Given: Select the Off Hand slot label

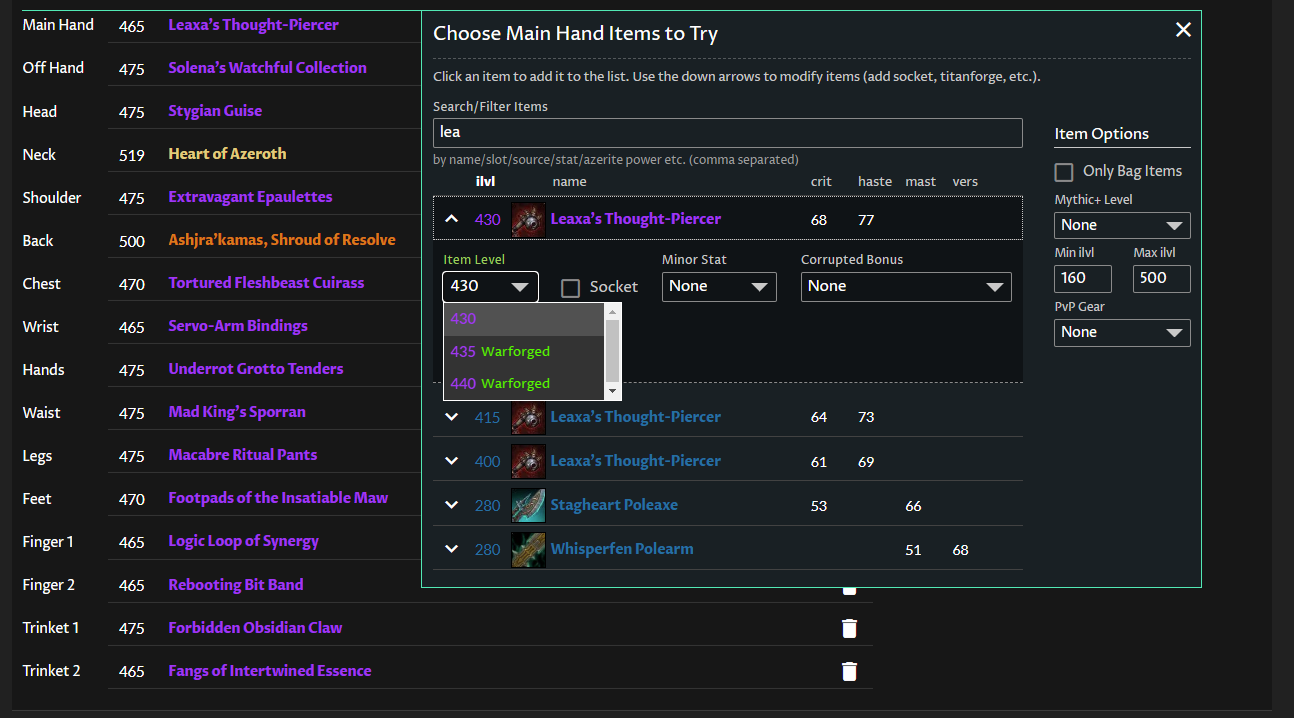Looking at the screenshot, I should click(x=53, y=68).
